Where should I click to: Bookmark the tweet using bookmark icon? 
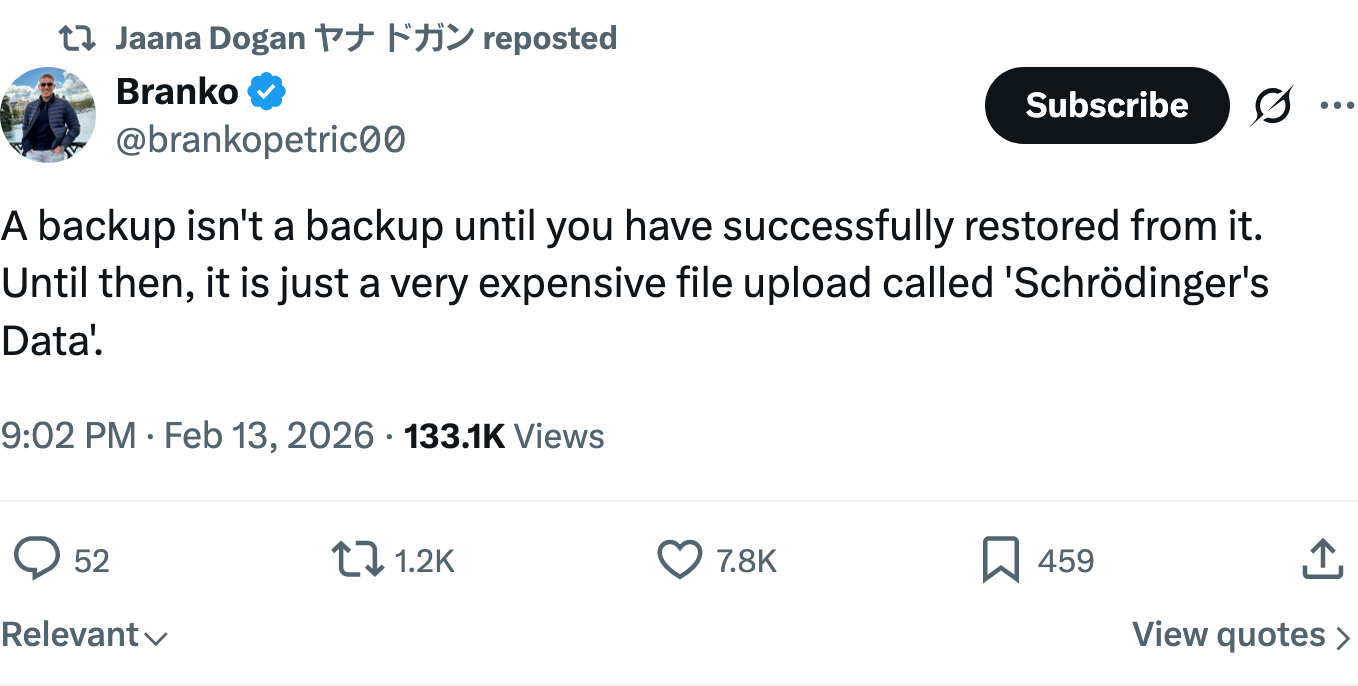coord(1000,560)
